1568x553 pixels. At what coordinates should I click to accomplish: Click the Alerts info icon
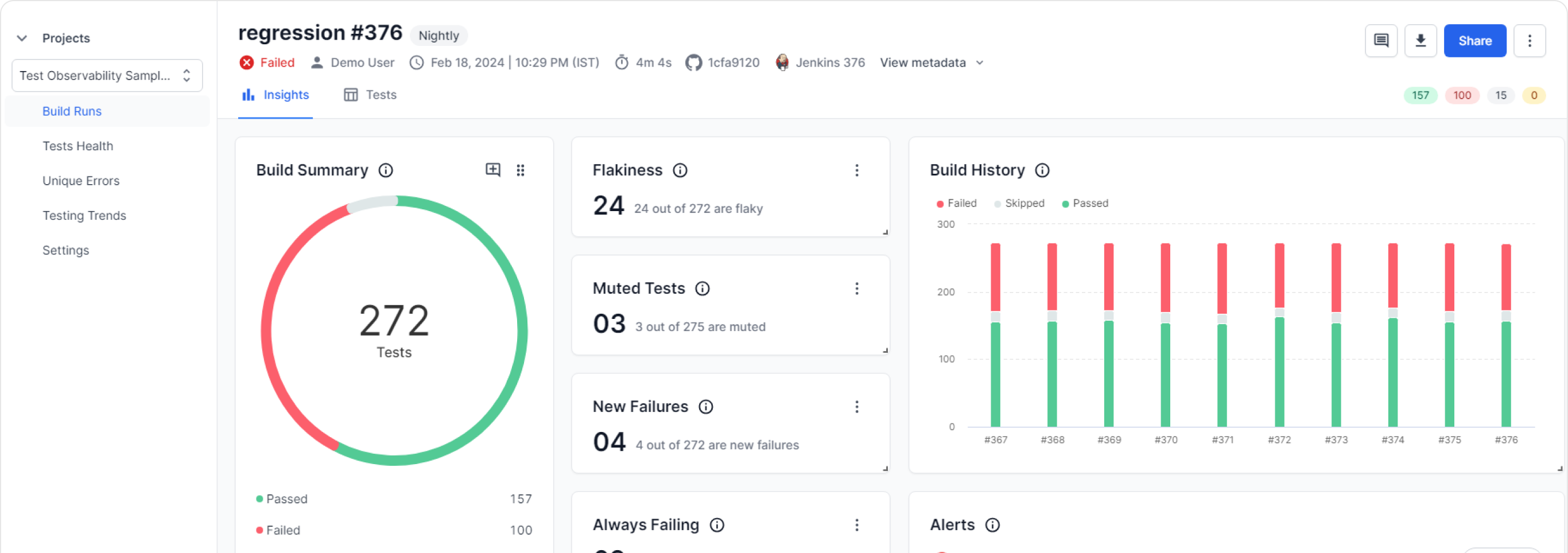(992, 525)
